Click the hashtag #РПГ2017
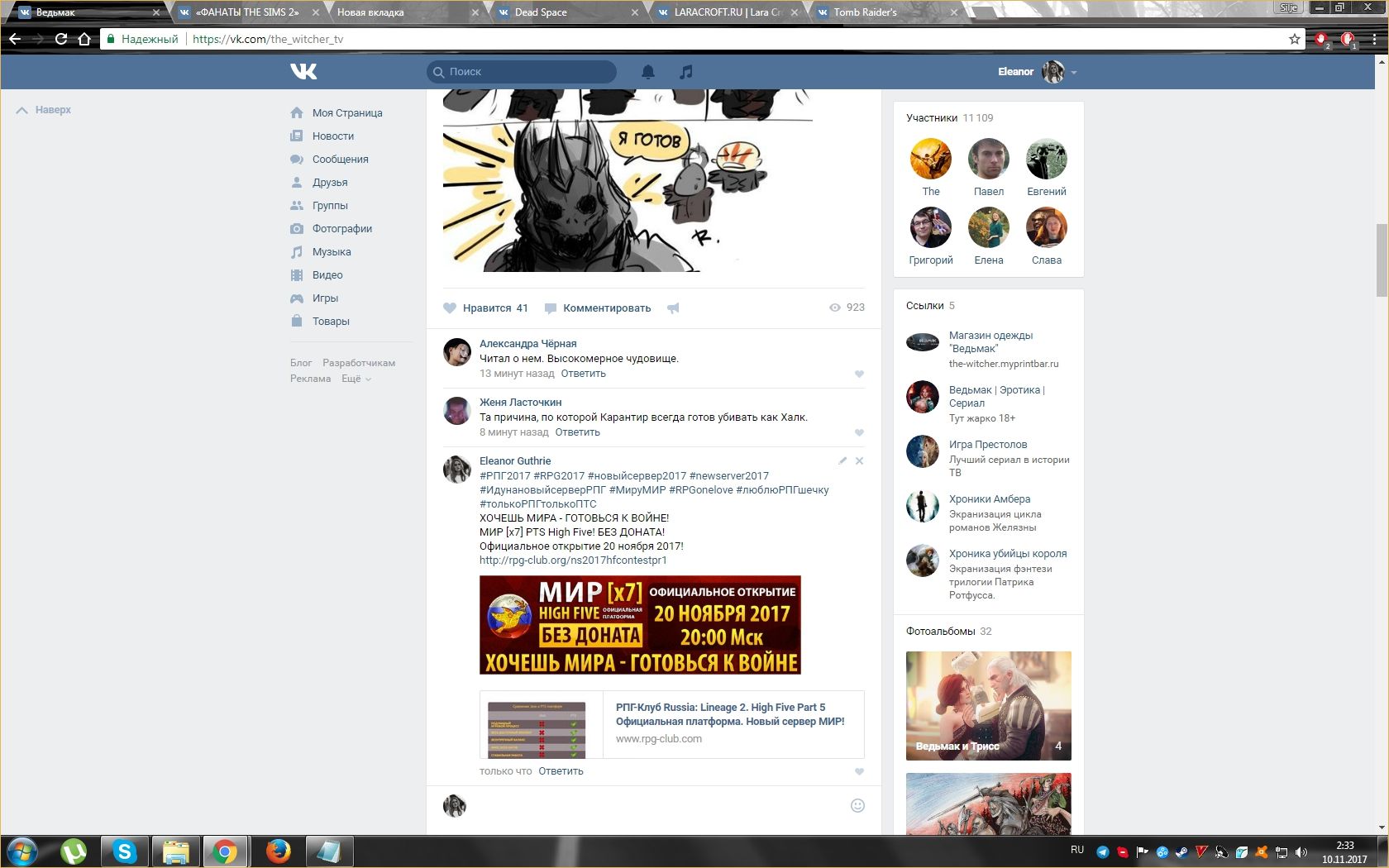Image resolution: width=1389 pixels, height=868 pixels. [x=505, y=476]
